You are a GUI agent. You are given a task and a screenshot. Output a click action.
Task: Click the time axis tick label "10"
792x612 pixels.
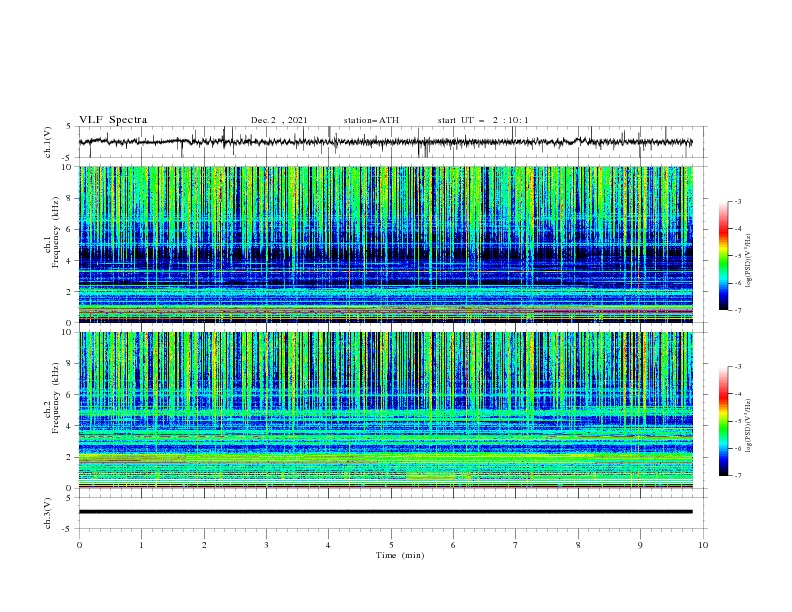tap(703, 545)
